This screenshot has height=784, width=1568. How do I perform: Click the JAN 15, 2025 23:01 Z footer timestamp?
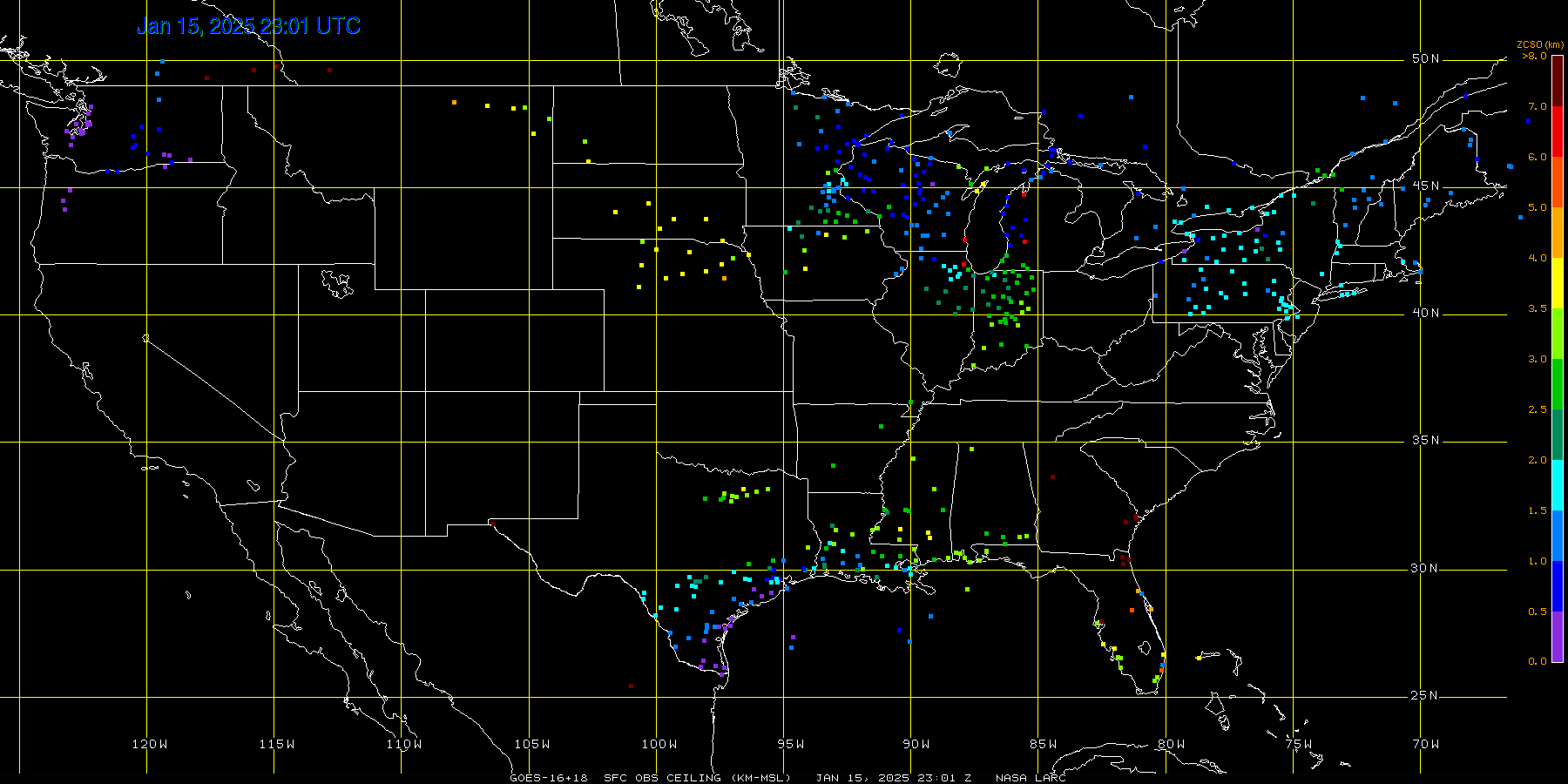[894, 777]
